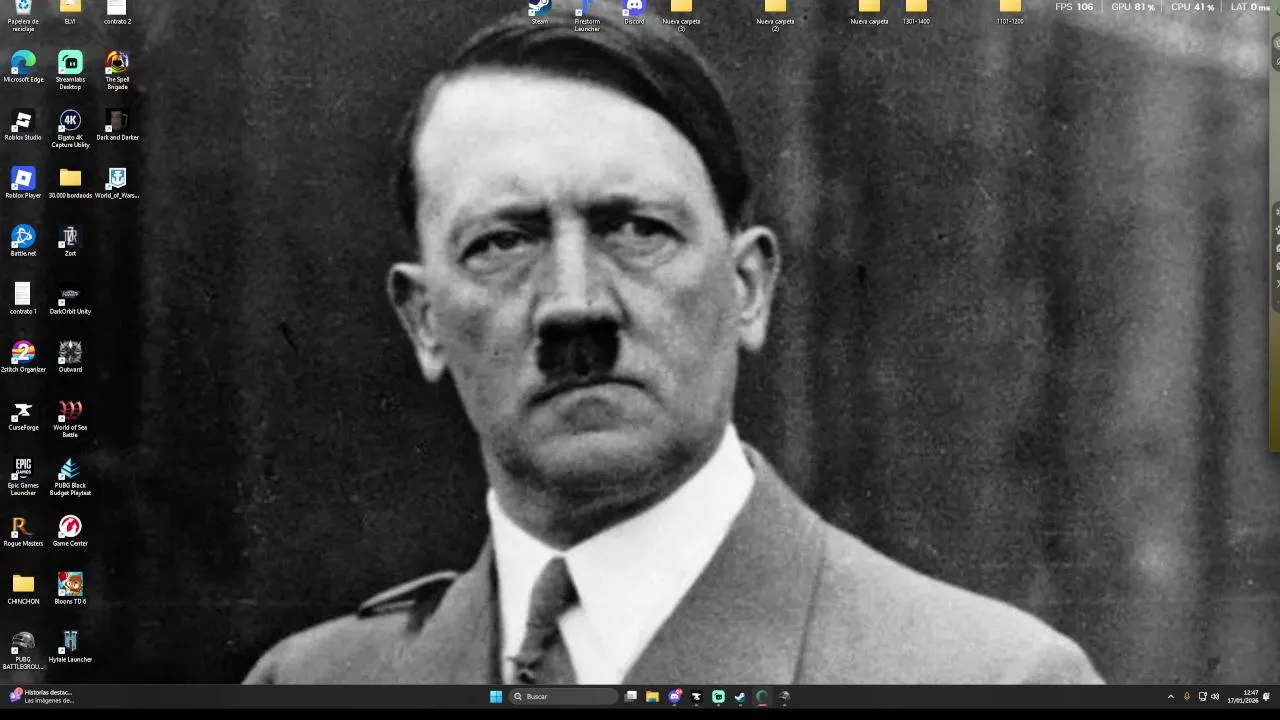Select the Outward game shortcut

(70, 357)
